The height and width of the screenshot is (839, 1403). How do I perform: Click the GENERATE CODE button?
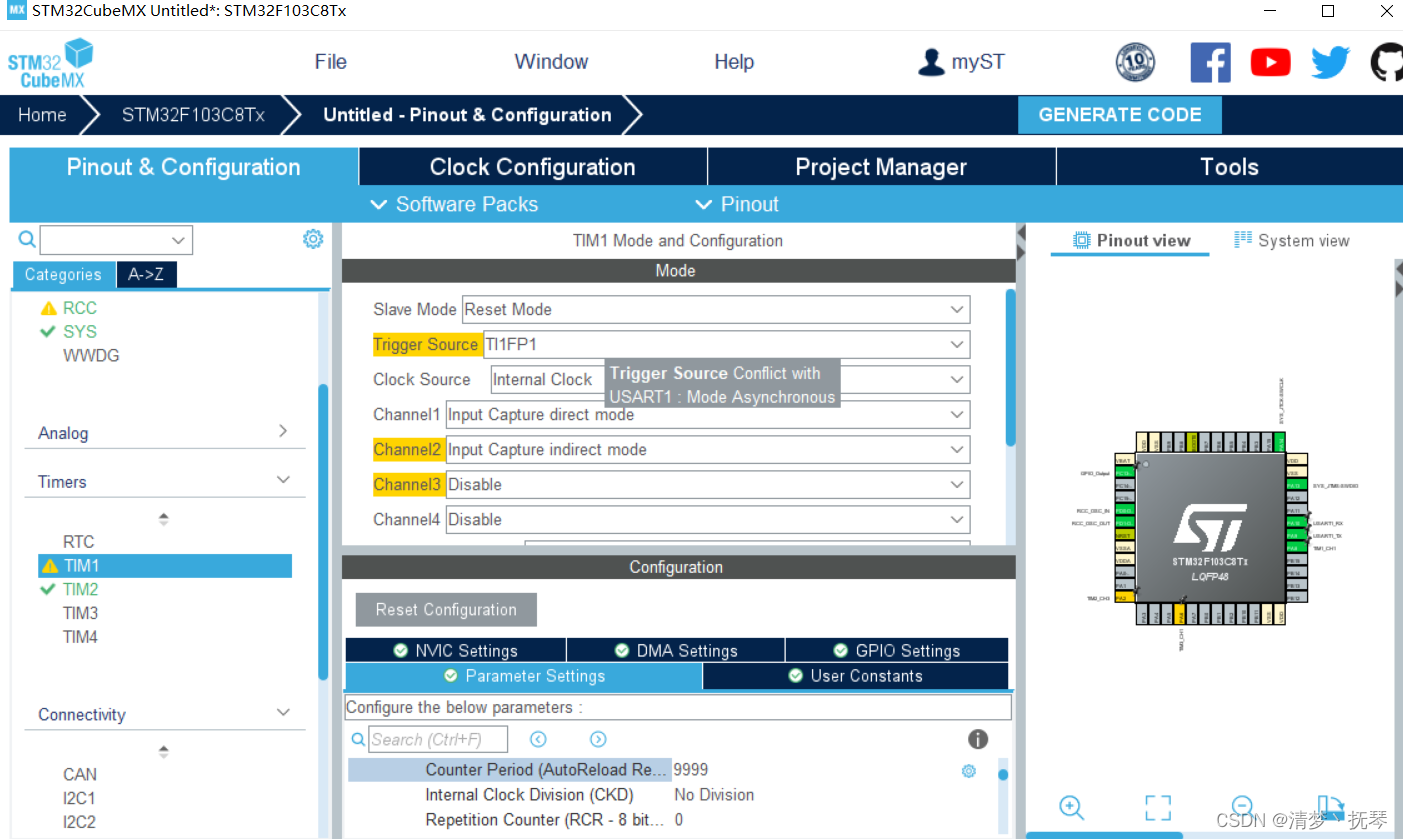pyautogui.click(x=1120, y=115)
